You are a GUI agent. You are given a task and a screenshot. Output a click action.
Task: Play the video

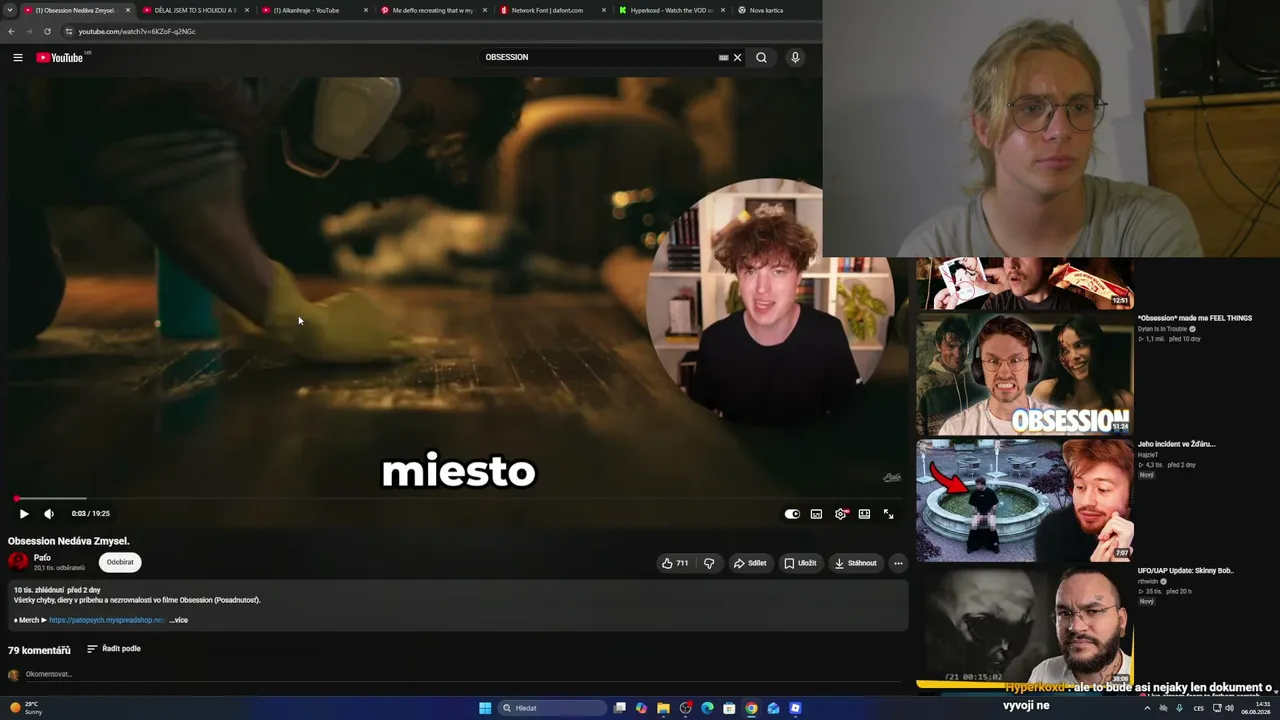tap(24, 514)
